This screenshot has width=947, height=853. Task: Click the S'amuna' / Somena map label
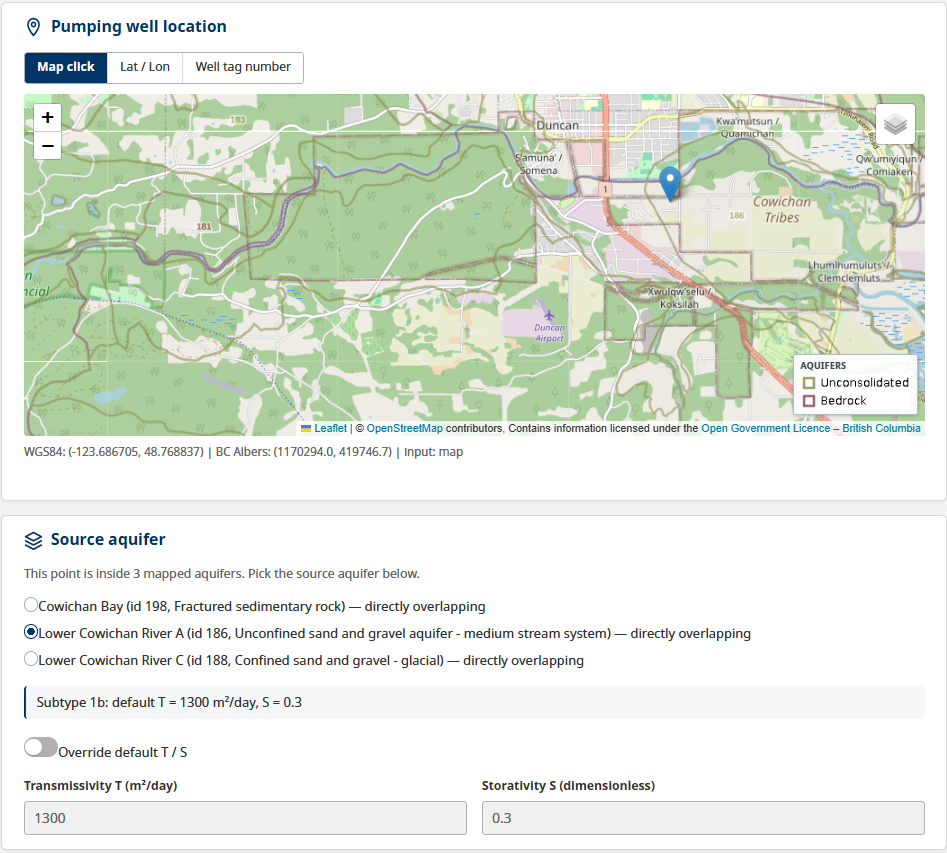click(538, 164)
